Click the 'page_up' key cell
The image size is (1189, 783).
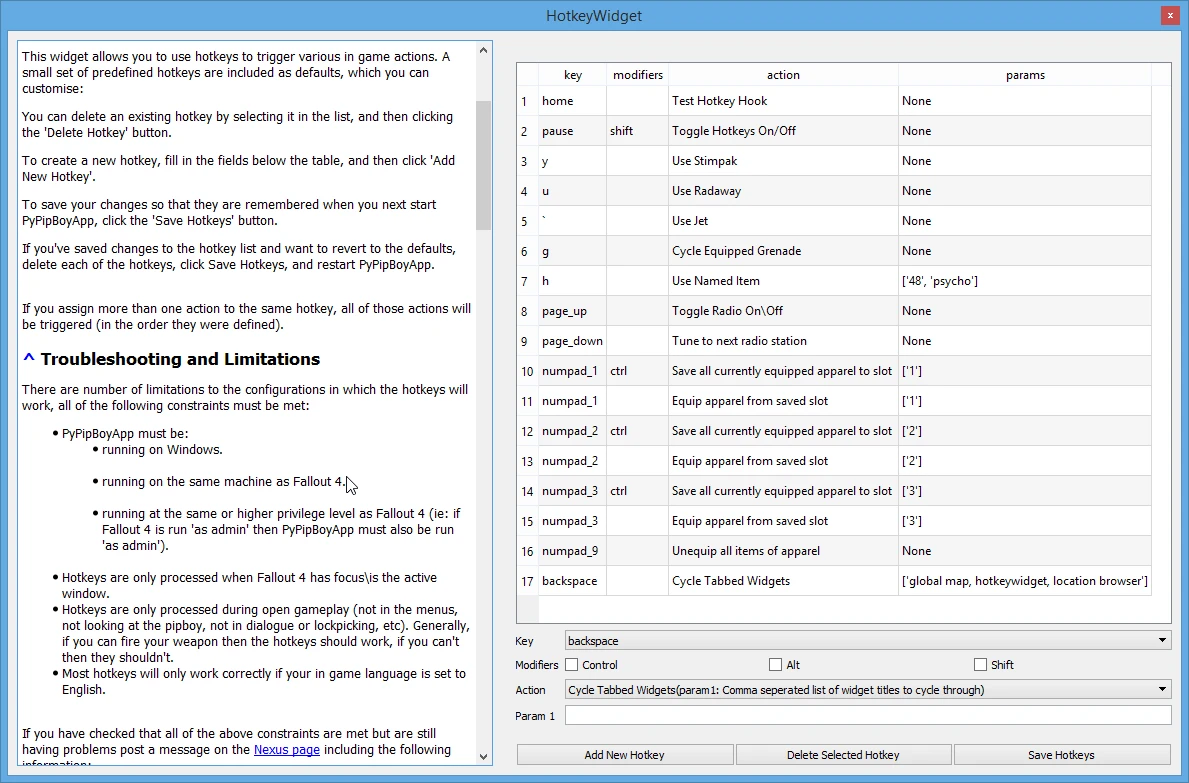coord(573,311)
